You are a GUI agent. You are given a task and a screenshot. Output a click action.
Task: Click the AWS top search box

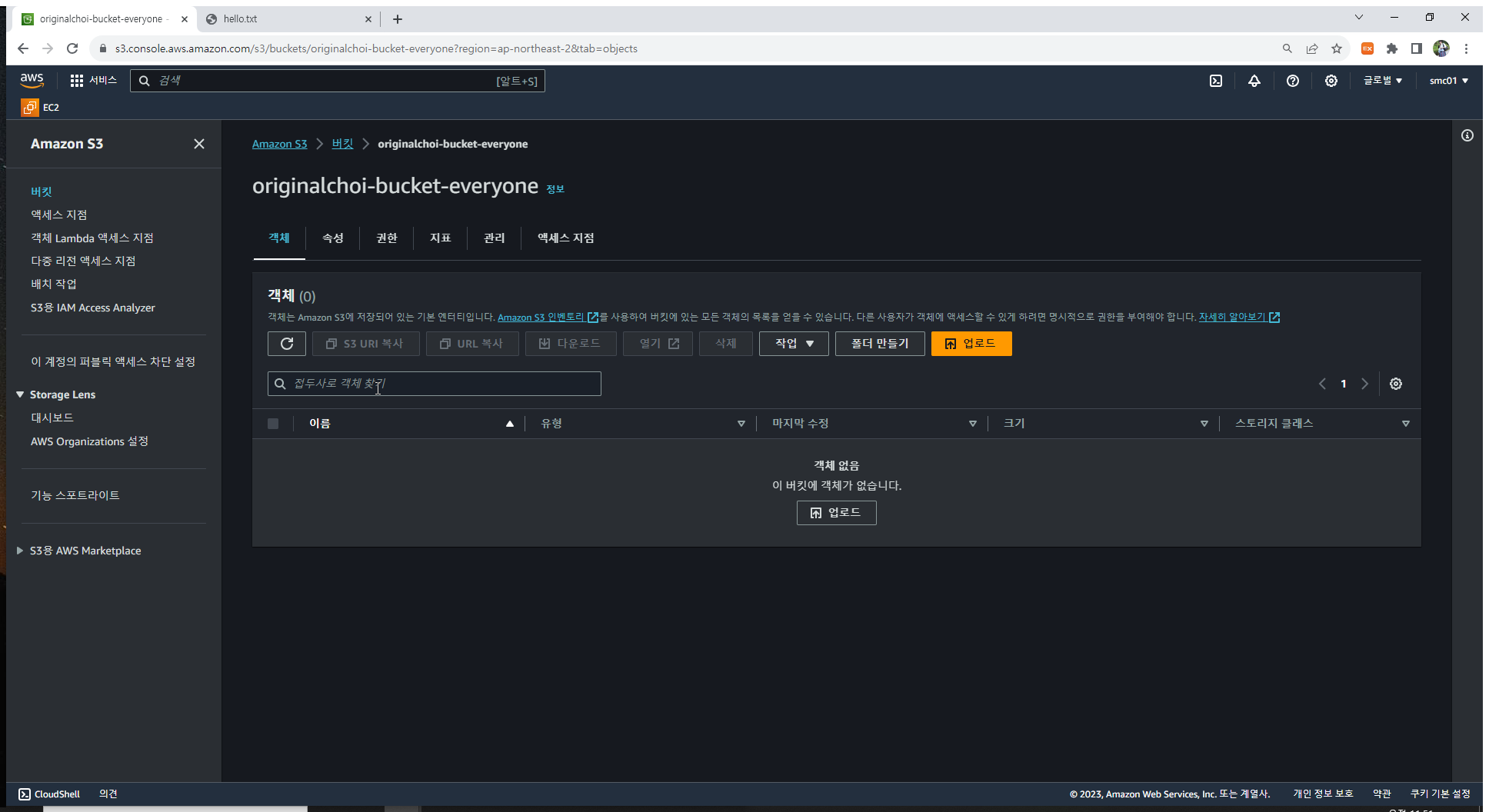[338, 81]
